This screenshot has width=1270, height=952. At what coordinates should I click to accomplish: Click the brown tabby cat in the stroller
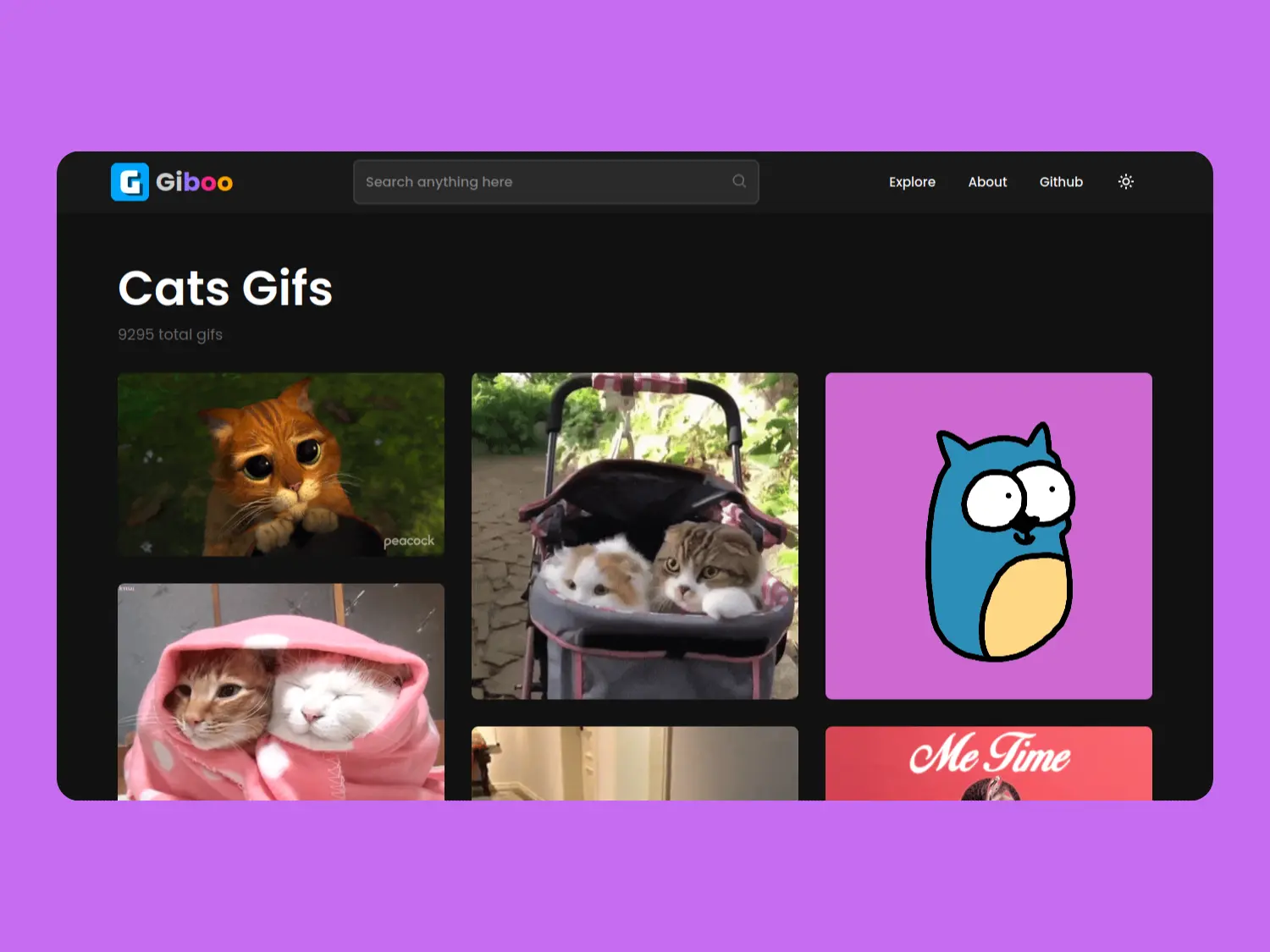[x=705, y=564]
